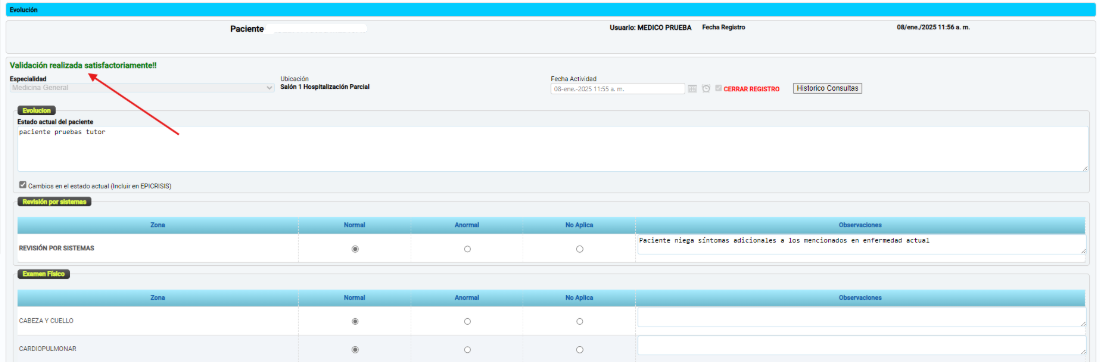The width and height of the screenshot is (1100, 362).
Task: Select No Aplica for Revisión por sistemas
Action: 579,248
